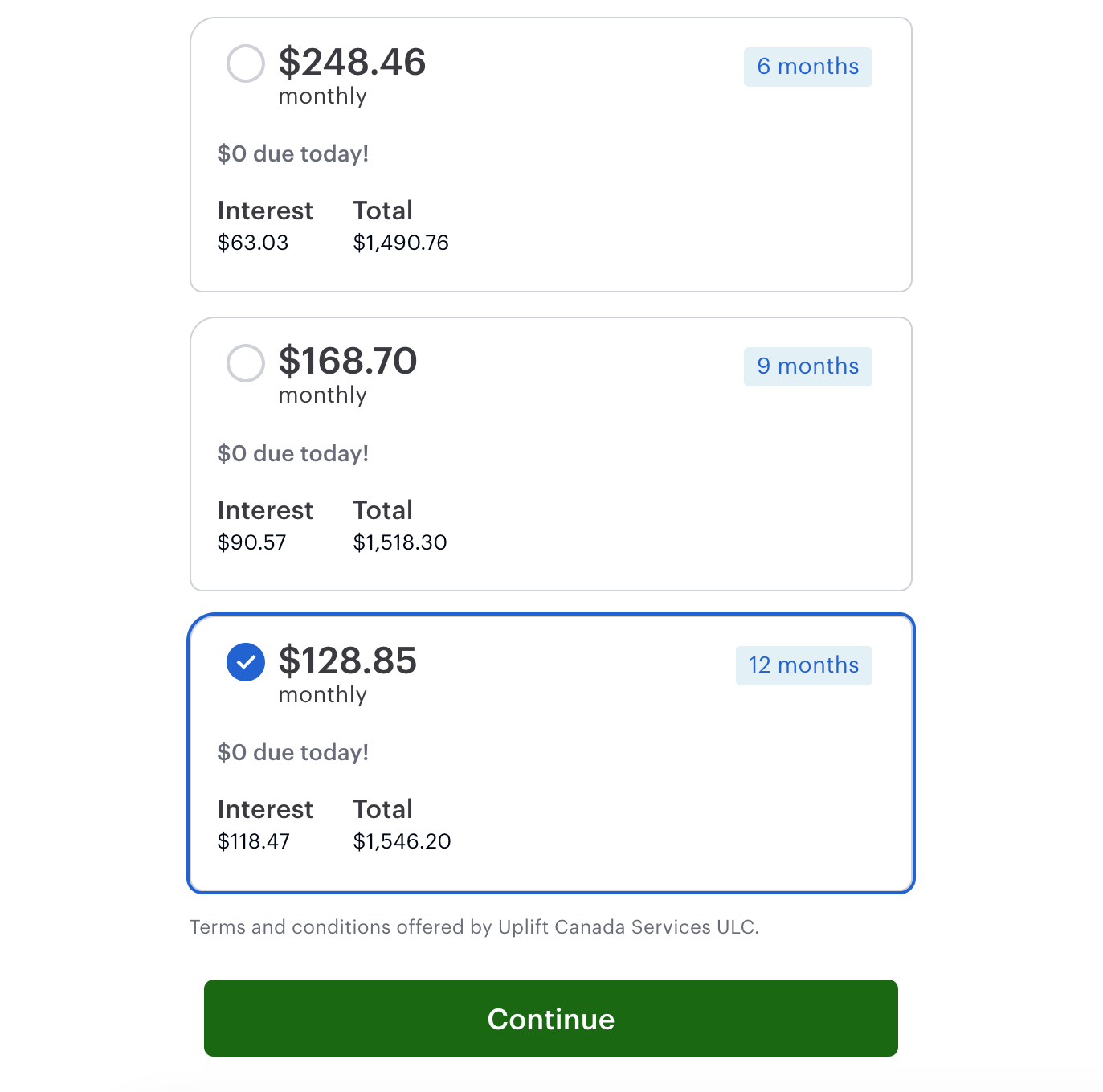
Task: Click the 12 months duration badge
Action: pyautogui.click(x=803, y=665)
